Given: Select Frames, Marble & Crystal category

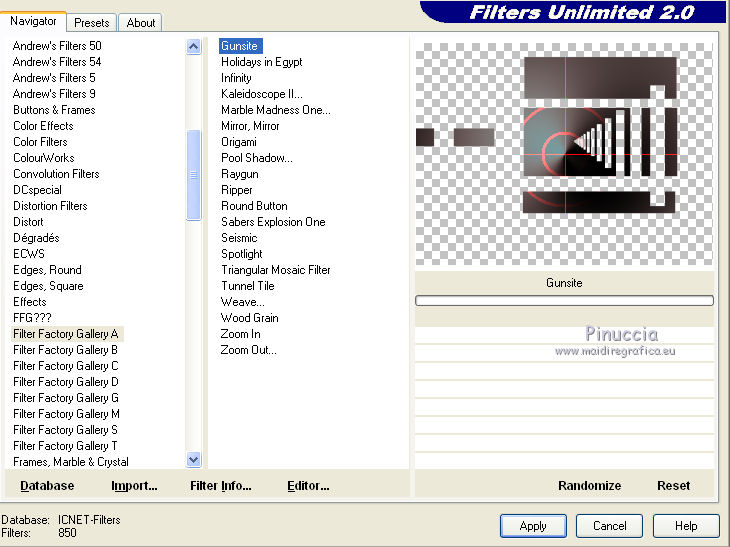Looking at the screenshot, I should tap(71, 462).
